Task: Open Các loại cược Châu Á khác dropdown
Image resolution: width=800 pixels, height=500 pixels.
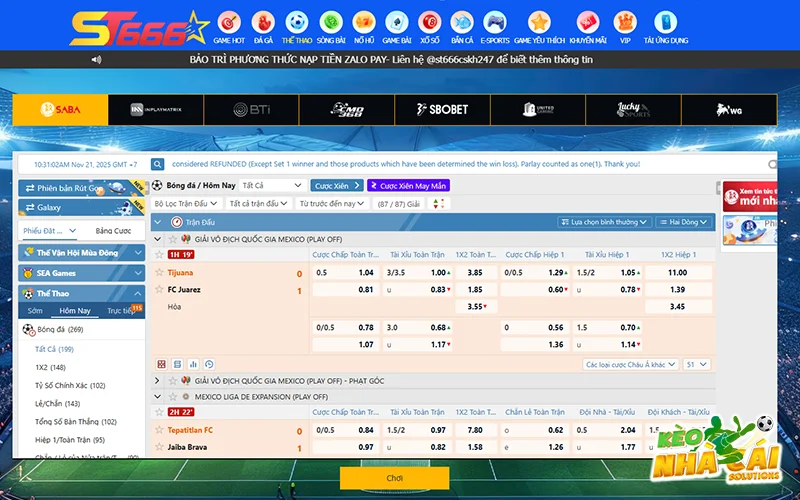Action: [631, 364]
